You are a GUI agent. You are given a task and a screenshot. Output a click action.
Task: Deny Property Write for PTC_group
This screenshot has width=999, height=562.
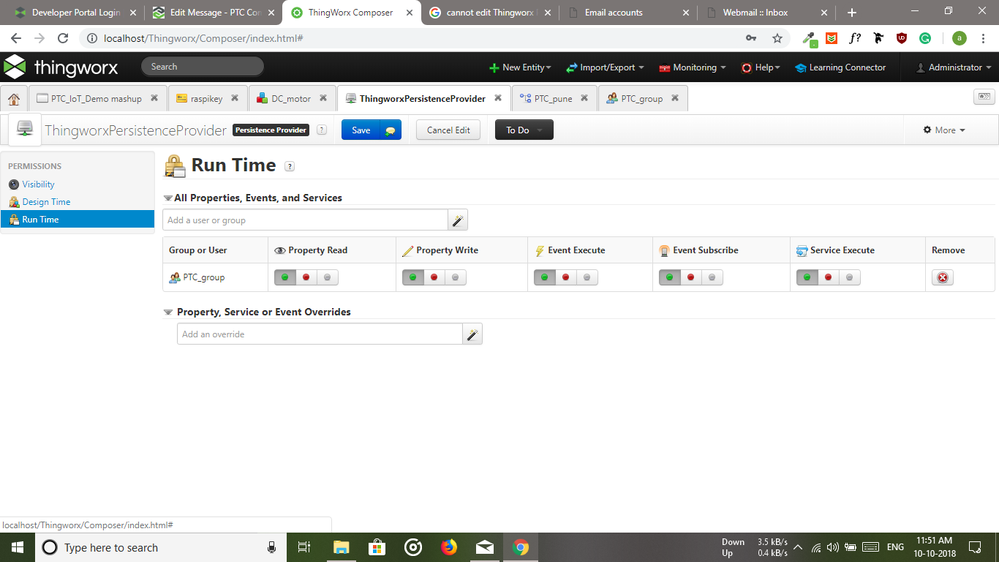435,278
